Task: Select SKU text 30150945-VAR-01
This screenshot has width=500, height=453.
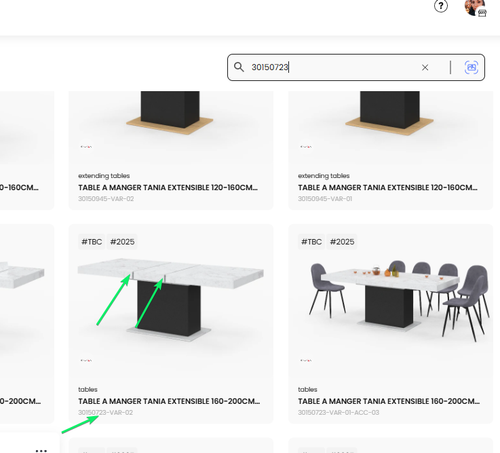Action: point(325,199)
